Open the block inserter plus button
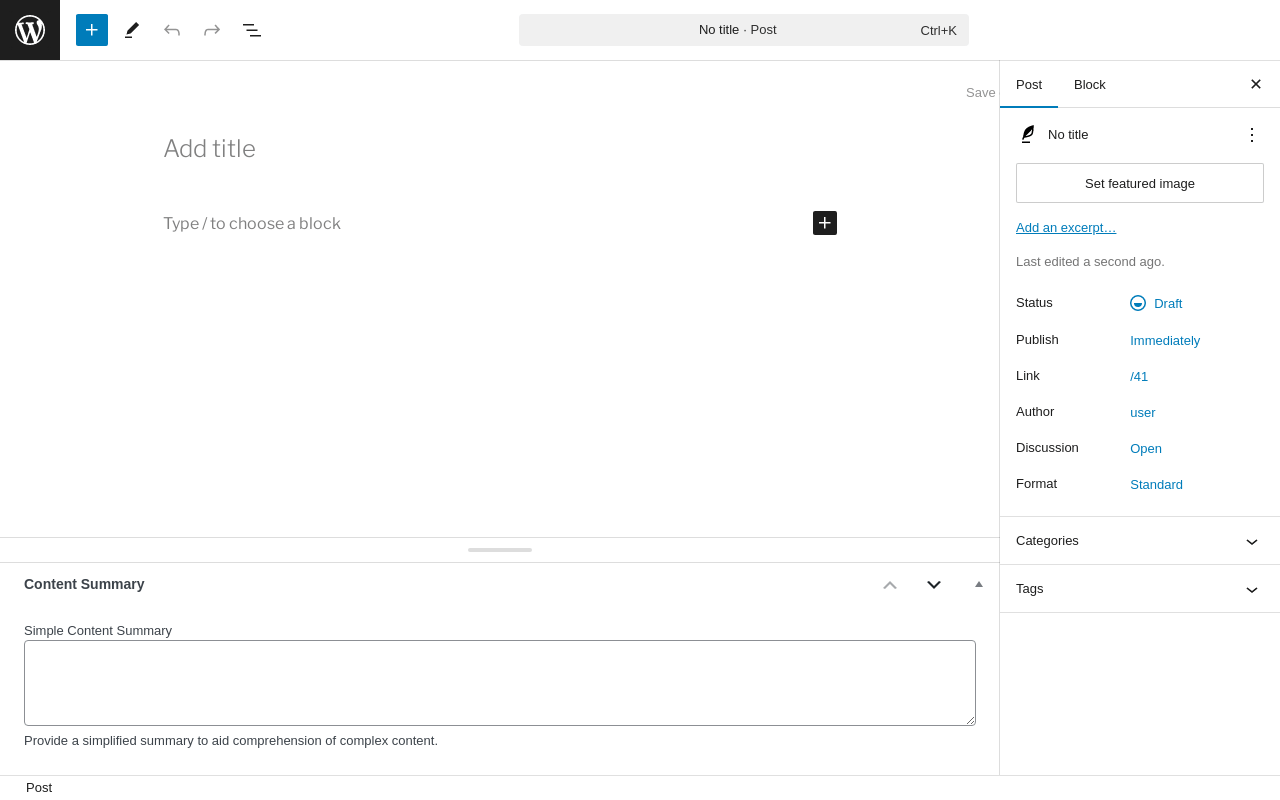This screenshot has width=1280, height=800. pyautogui.click(x=92, y=30)
